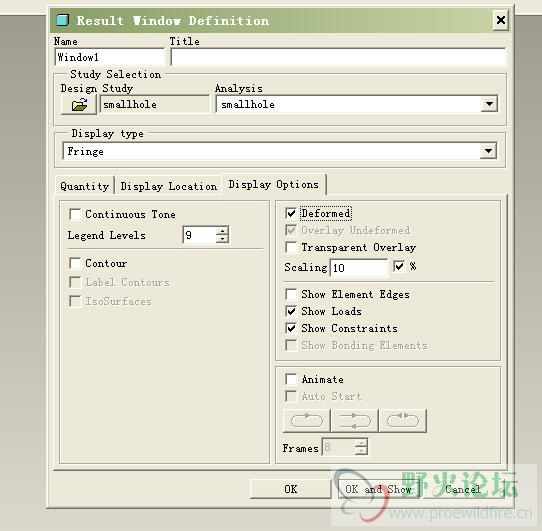The height and width of the screenshot is (531, 542).
Task: Open the Design Study folder browse icon
Action: [x=79, y=105]
